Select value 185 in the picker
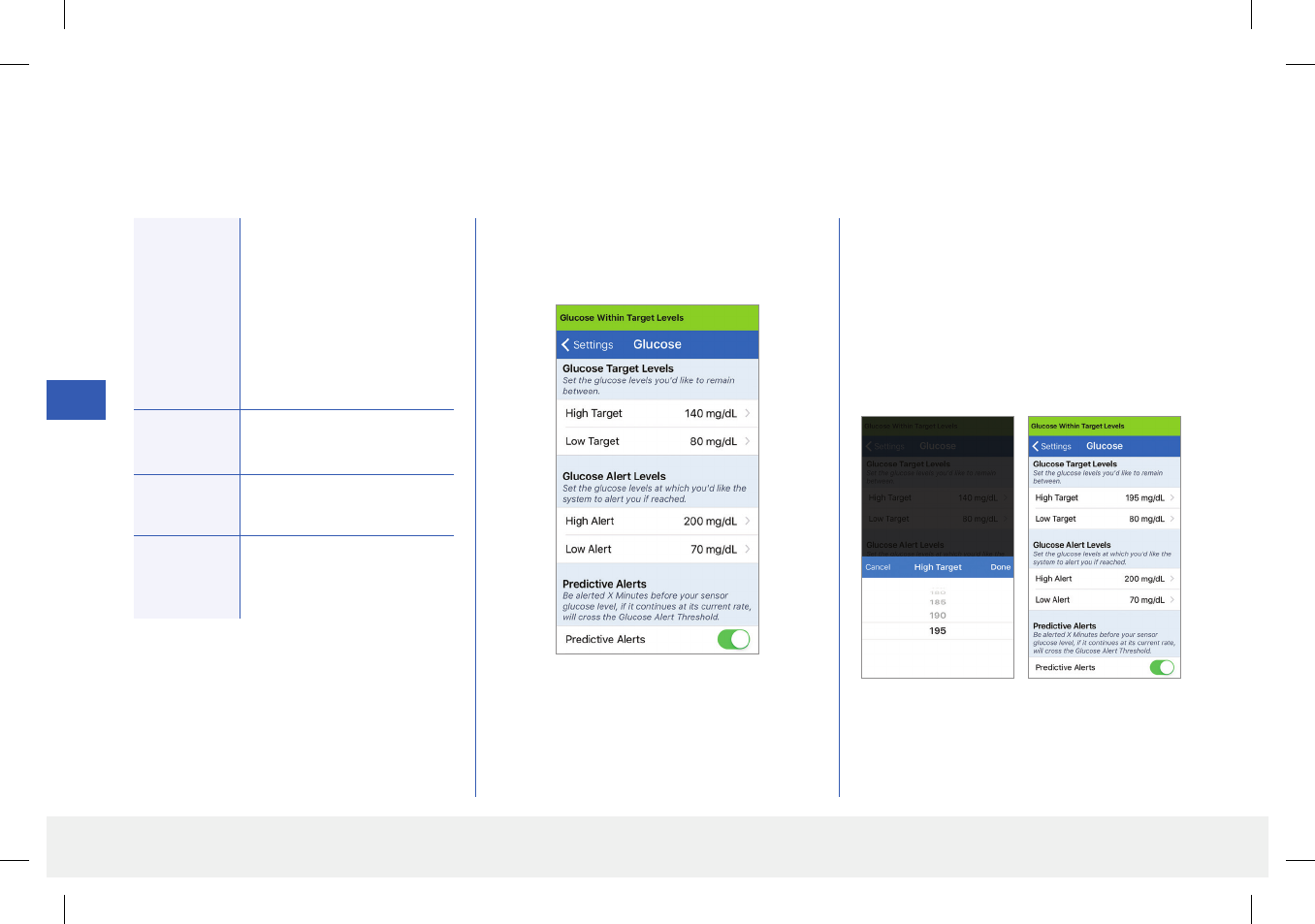1315x924 pixels. [x=938, y=602]
